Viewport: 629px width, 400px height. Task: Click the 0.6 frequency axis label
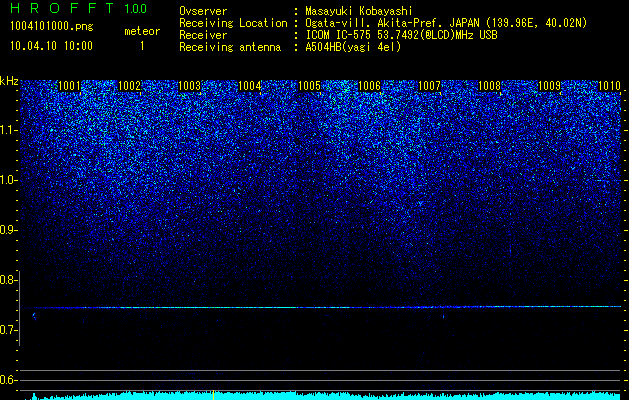(9, 380)
